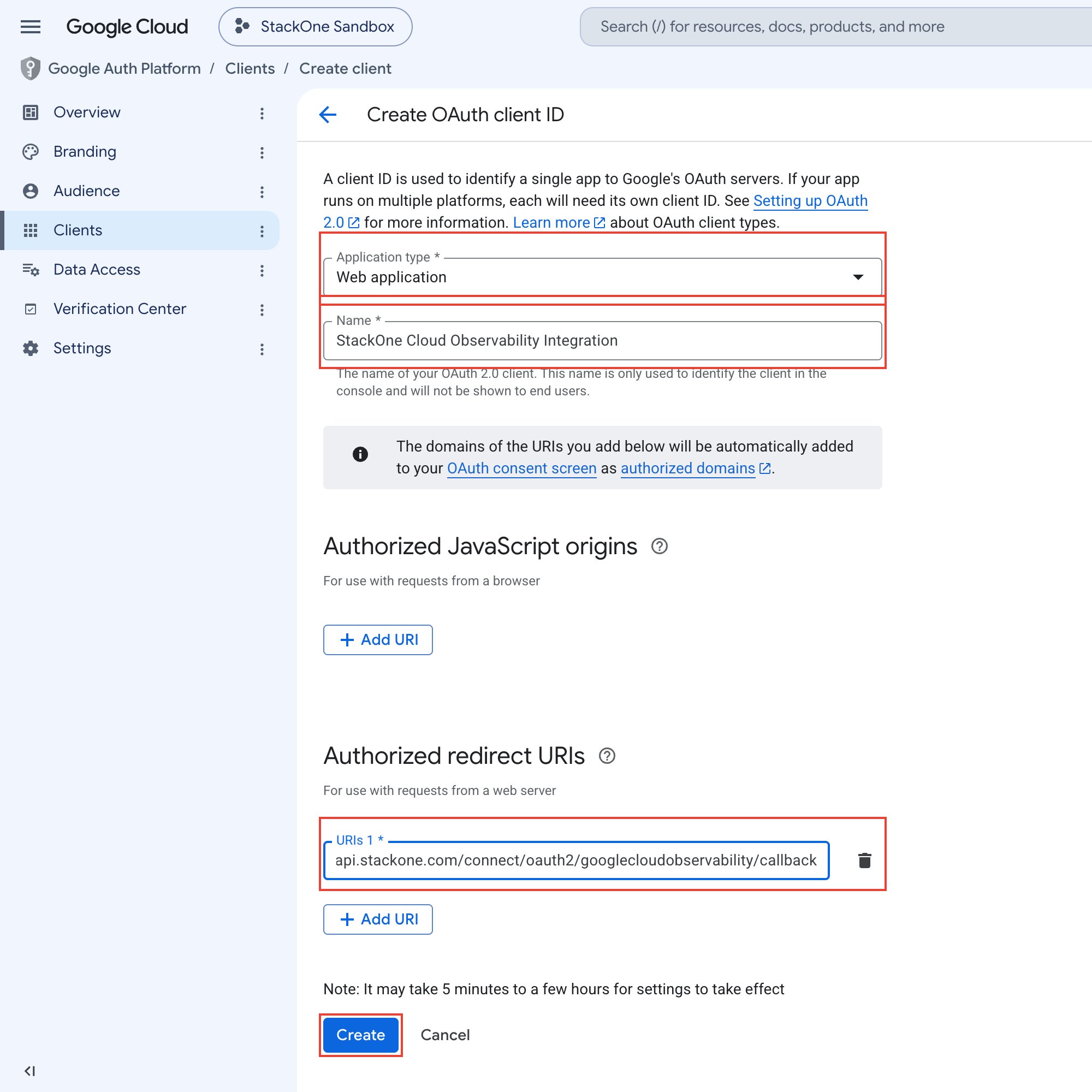1092x1092 pixels.
Task: Click the Data Access list-settings icon
Action: point(31,270)
